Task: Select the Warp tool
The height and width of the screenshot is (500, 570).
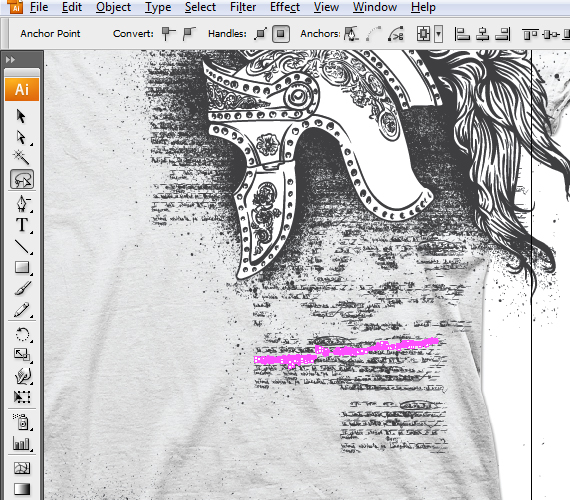Action: (x=23, y=376)
